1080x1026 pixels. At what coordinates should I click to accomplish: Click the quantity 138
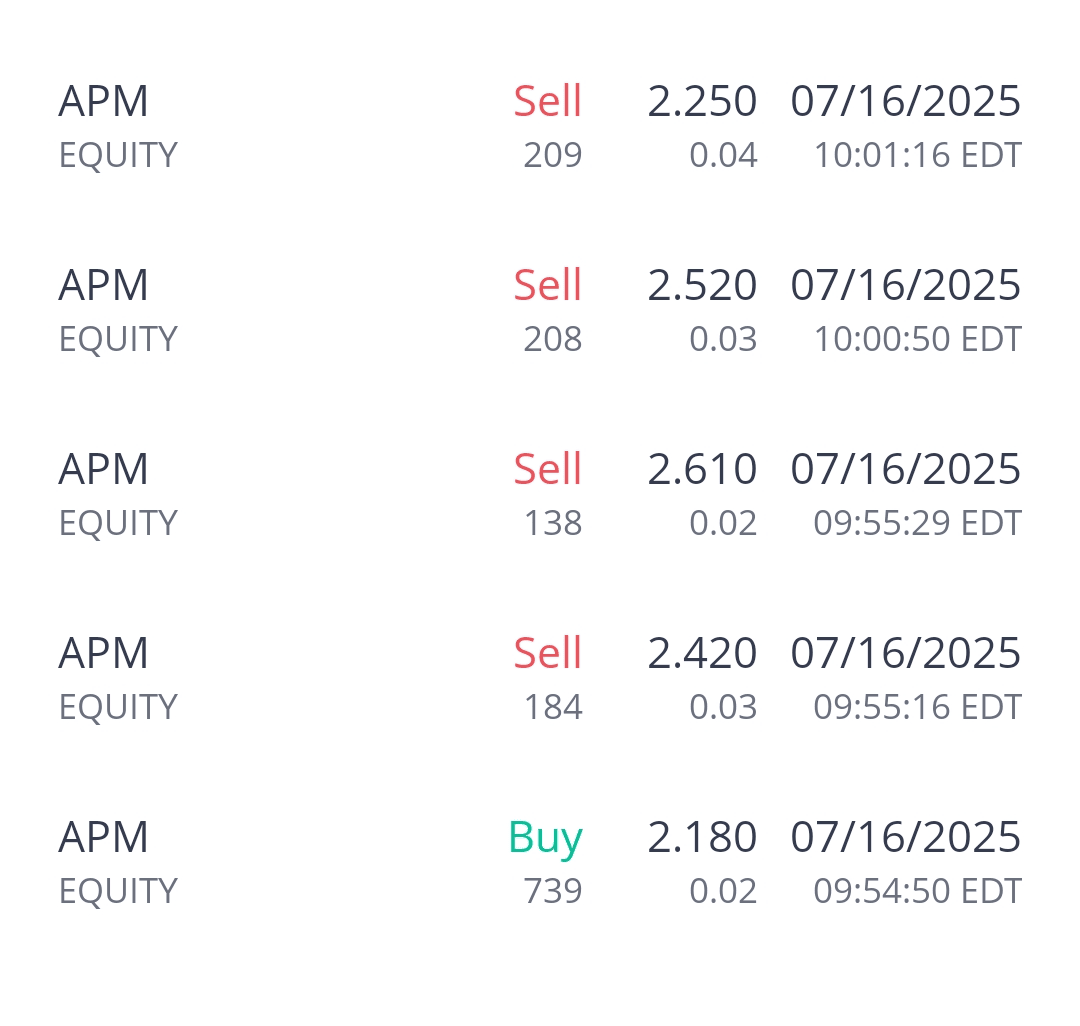(x=552, y=523)
